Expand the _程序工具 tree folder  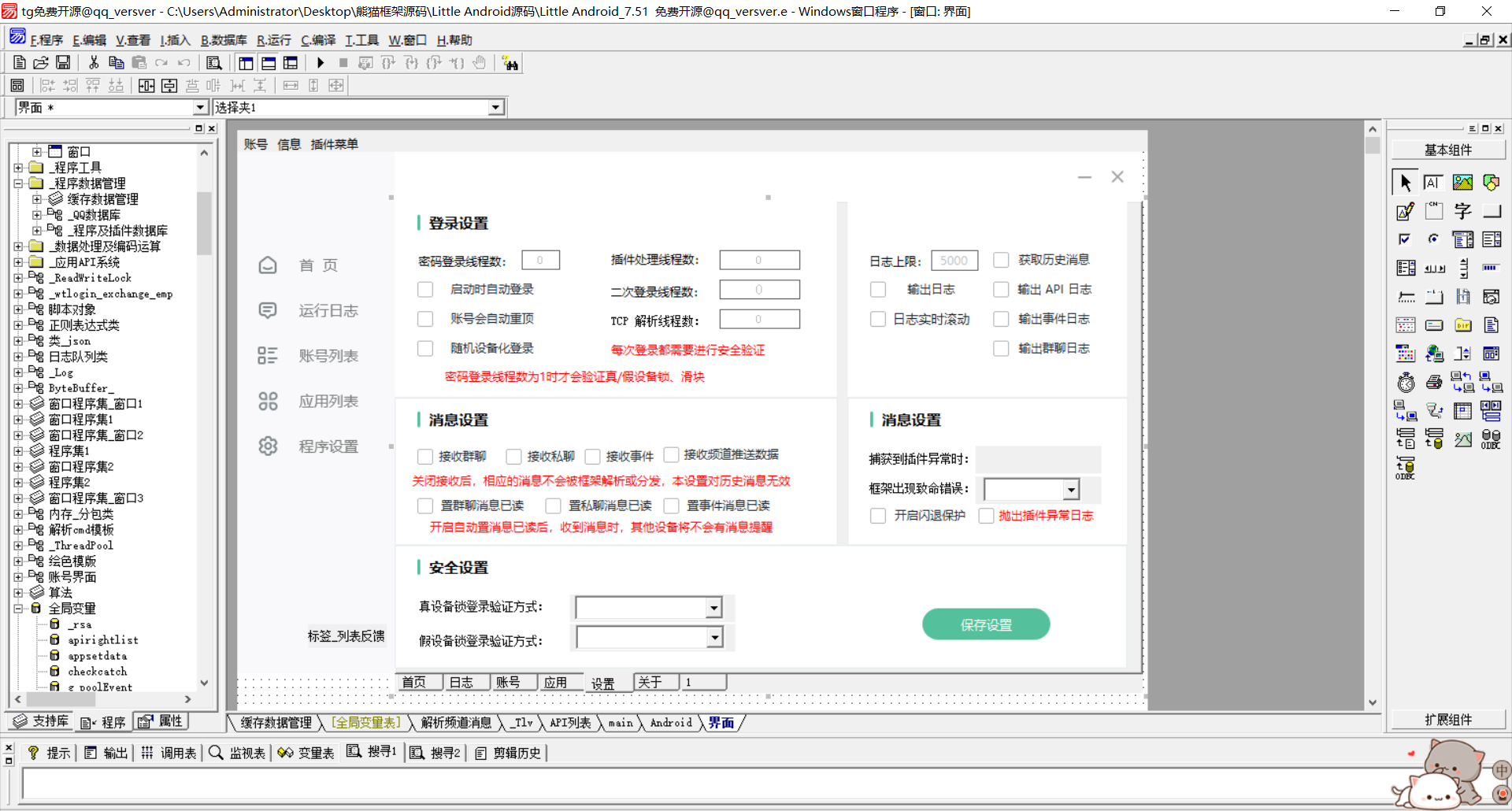click(x=18, y=168)
